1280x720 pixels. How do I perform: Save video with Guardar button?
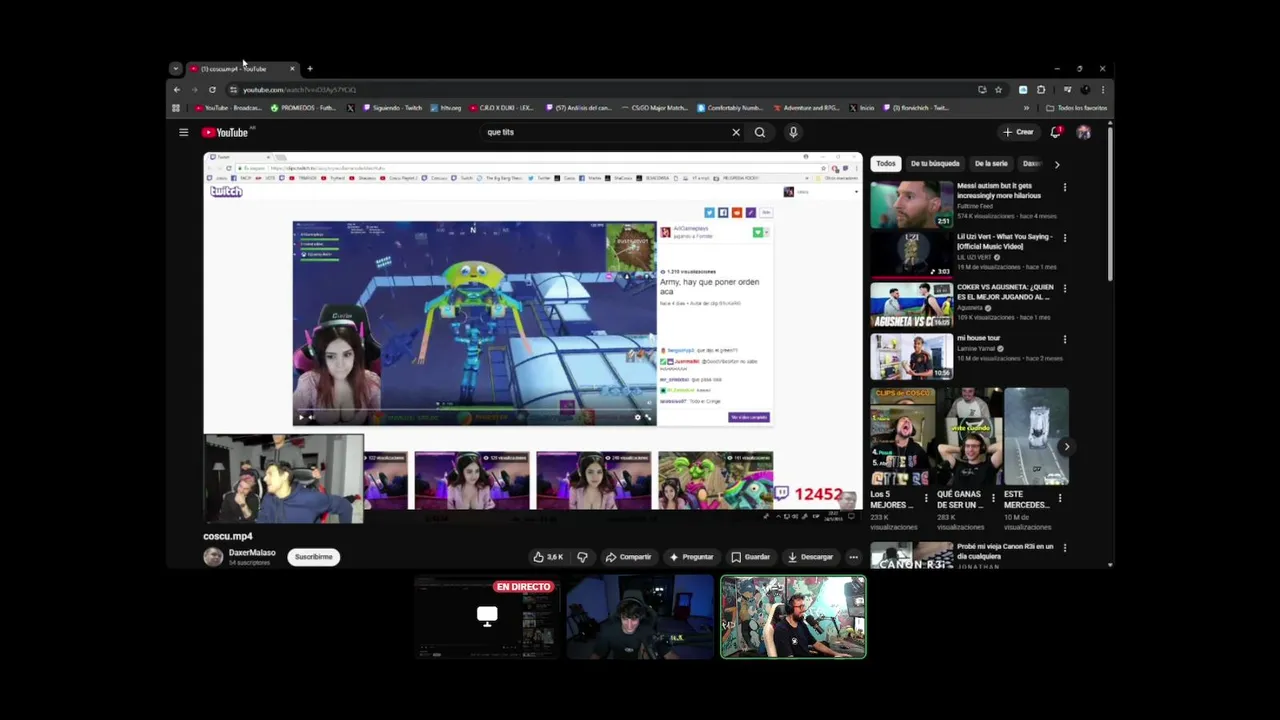pyautogui.click(x=750, y=557)
